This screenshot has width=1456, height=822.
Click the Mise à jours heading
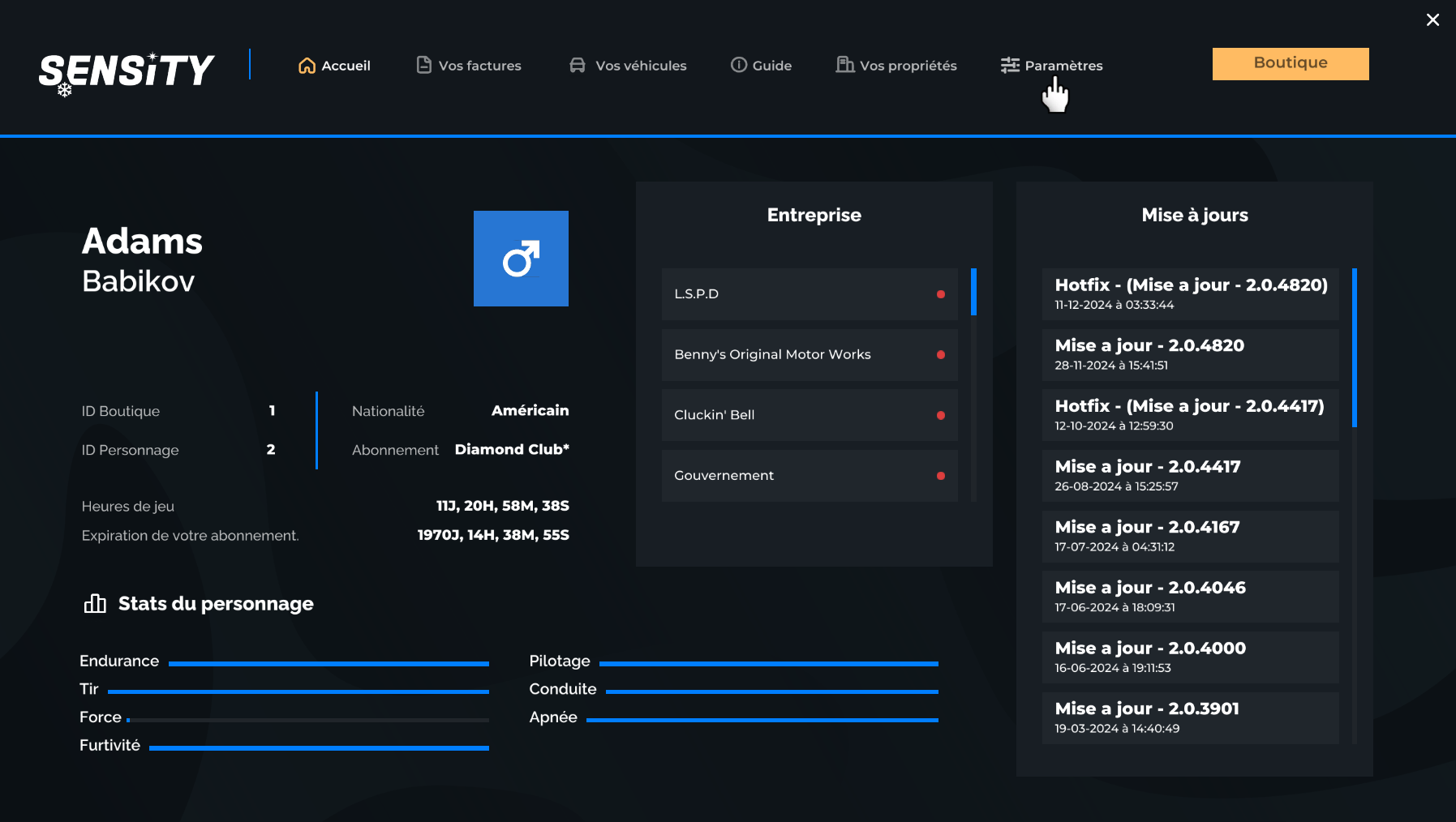(x=1195, y=215)
